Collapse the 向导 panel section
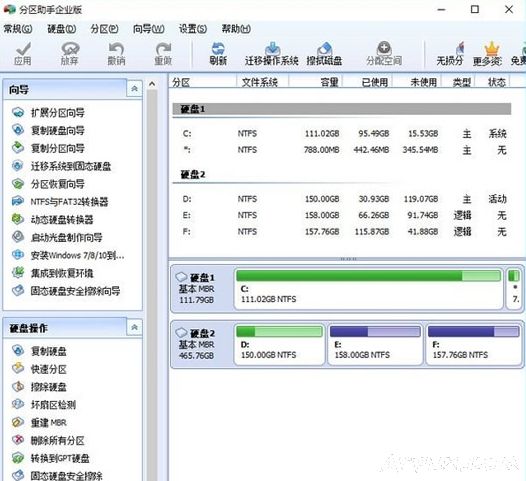 [135, 89]
